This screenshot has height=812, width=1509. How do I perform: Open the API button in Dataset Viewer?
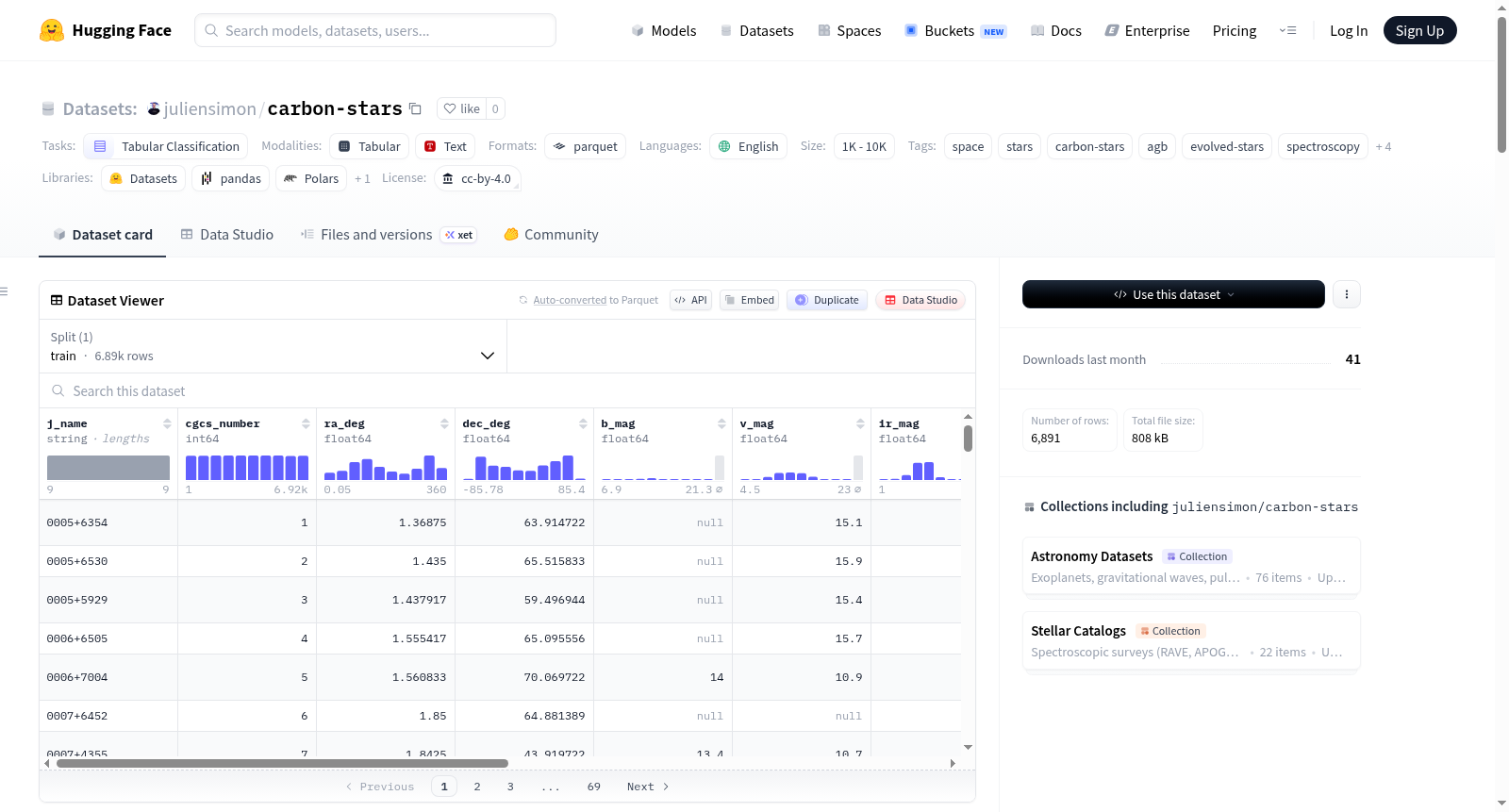point(690,300)
